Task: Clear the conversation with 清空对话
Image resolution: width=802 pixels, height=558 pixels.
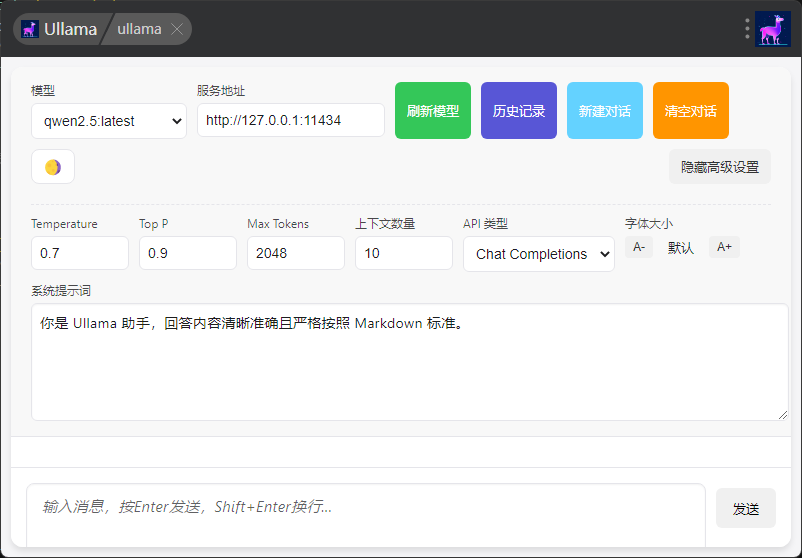Action: point(690,110)
